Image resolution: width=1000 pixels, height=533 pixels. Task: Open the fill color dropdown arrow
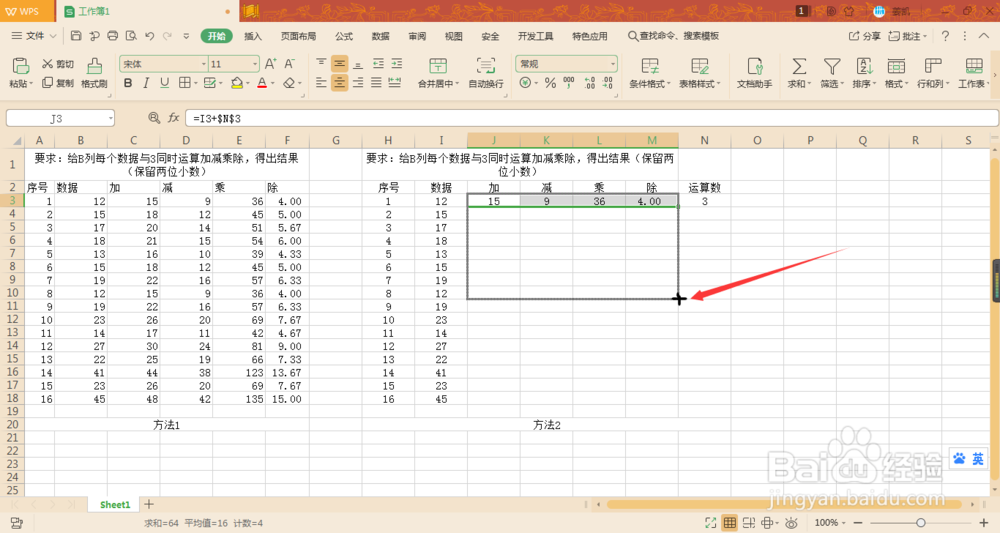click(x=247, y=84)
